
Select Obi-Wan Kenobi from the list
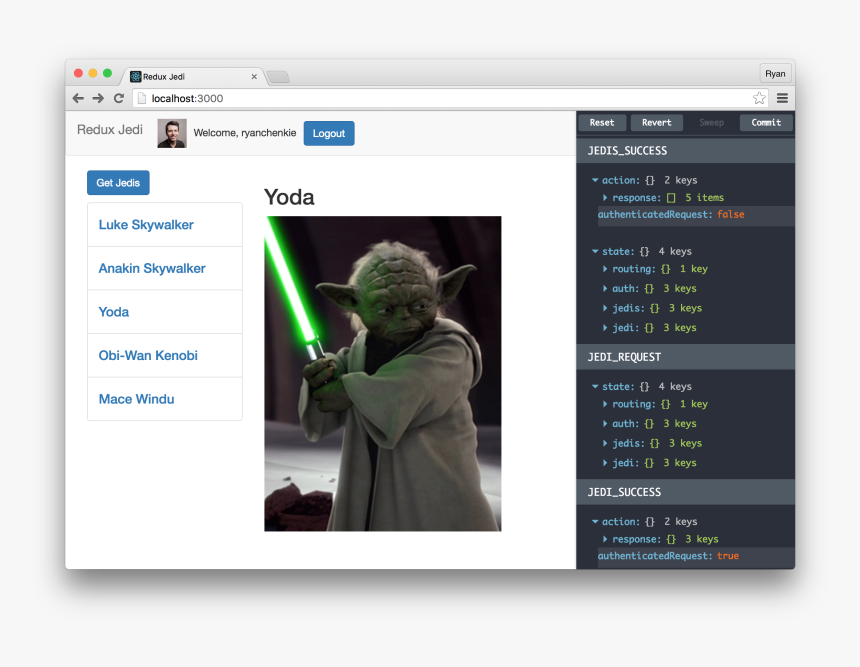[x=165, y=355]
